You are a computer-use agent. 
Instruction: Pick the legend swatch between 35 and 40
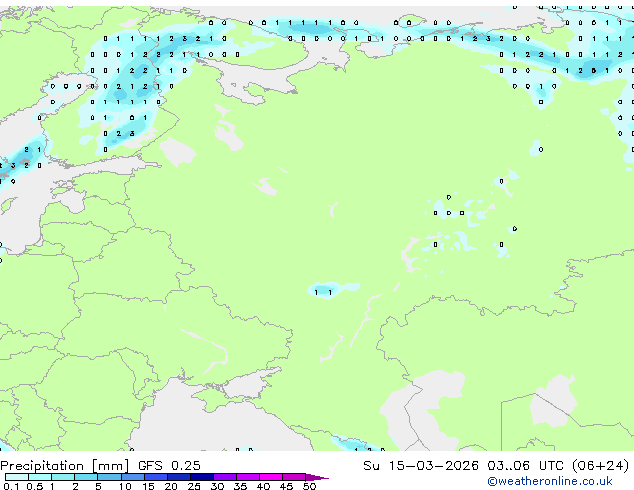click(248, 477)
